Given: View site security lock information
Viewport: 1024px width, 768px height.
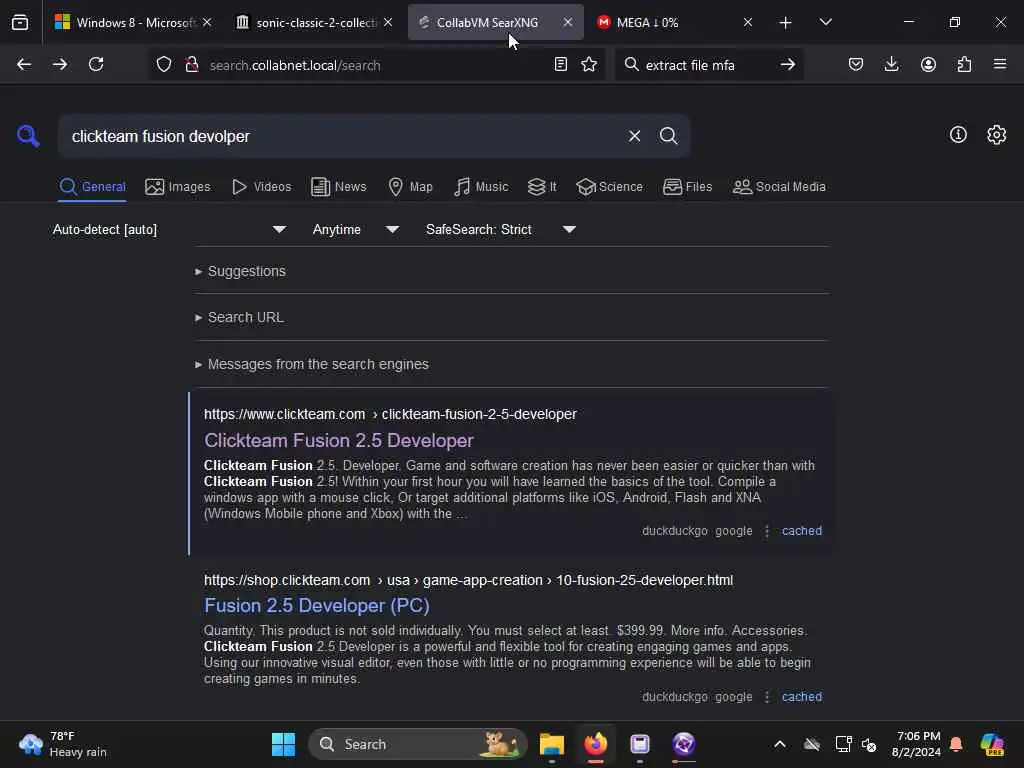Looking at the screenshot, I should 191,64.
